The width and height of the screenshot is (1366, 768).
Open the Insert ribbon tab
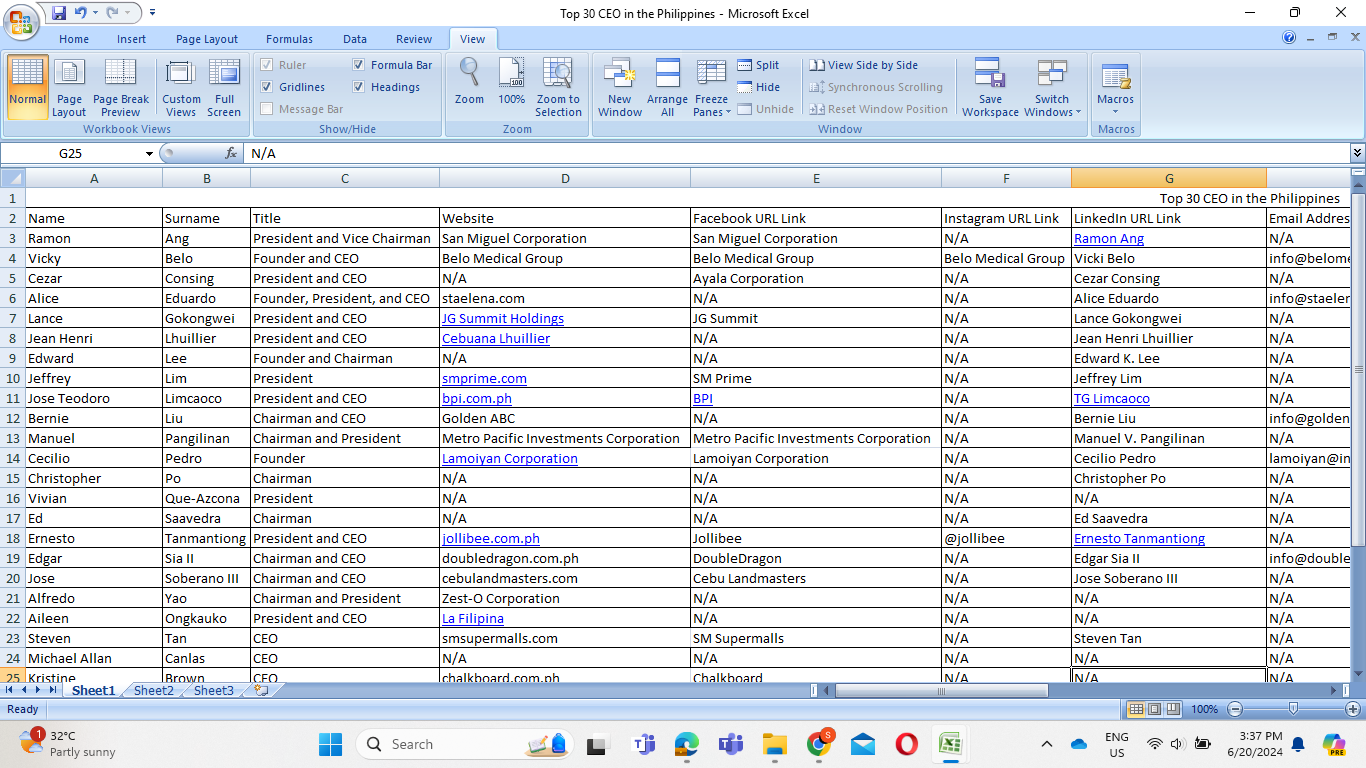(x=131, y=39)
